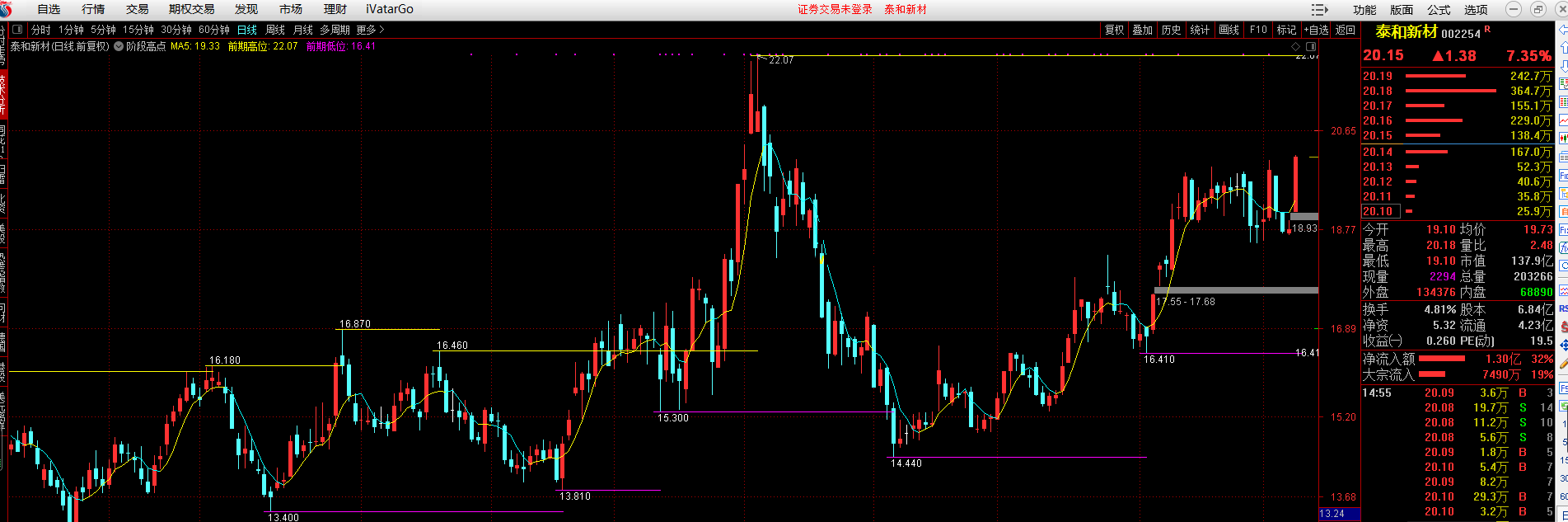Viewport: 1568px width, 522px height.
Task: Open the 发现 menu
Action: pyautogui.click(x=246, y=9)
